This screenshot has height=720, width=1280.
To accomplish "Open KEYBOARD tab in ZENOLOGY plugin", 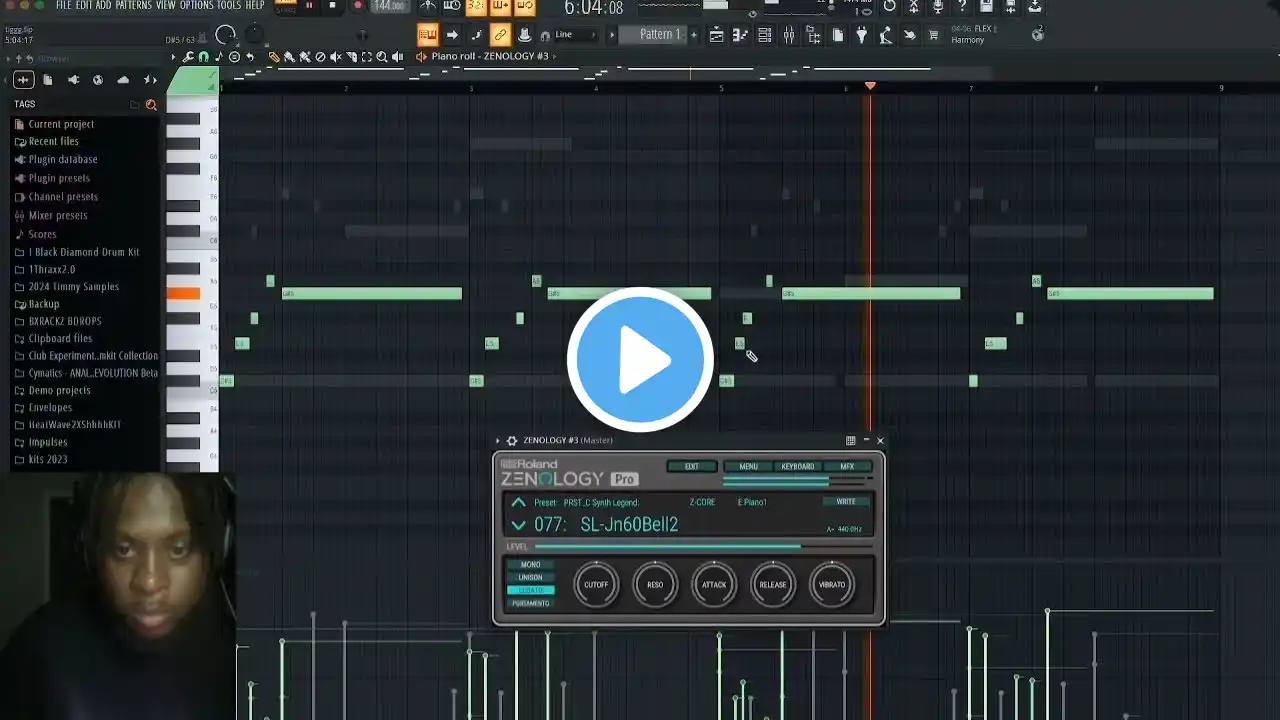I will tap(797, 466).
